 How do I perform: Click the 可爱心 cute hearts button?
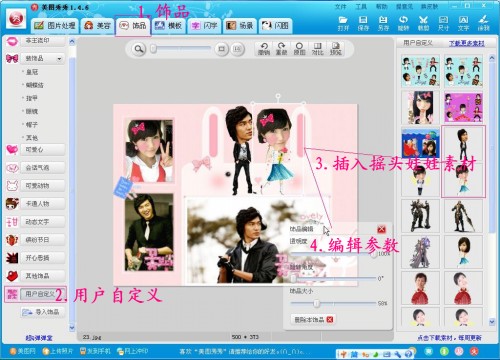(42, 150)
